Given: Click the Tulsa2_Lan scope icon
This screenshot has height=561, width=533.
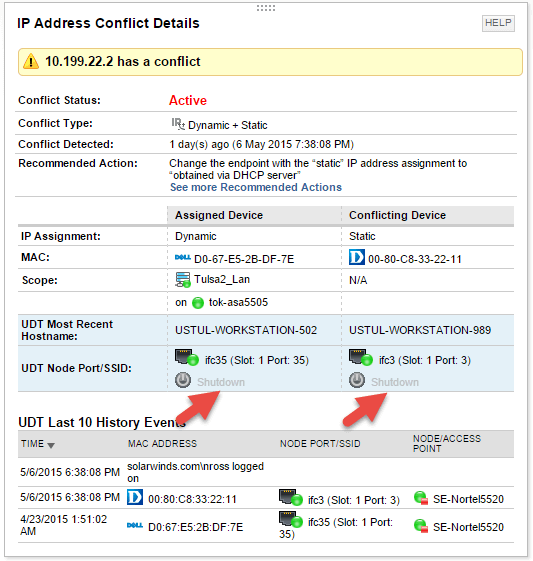Looking at the screenshot, I should pos(182,280).
